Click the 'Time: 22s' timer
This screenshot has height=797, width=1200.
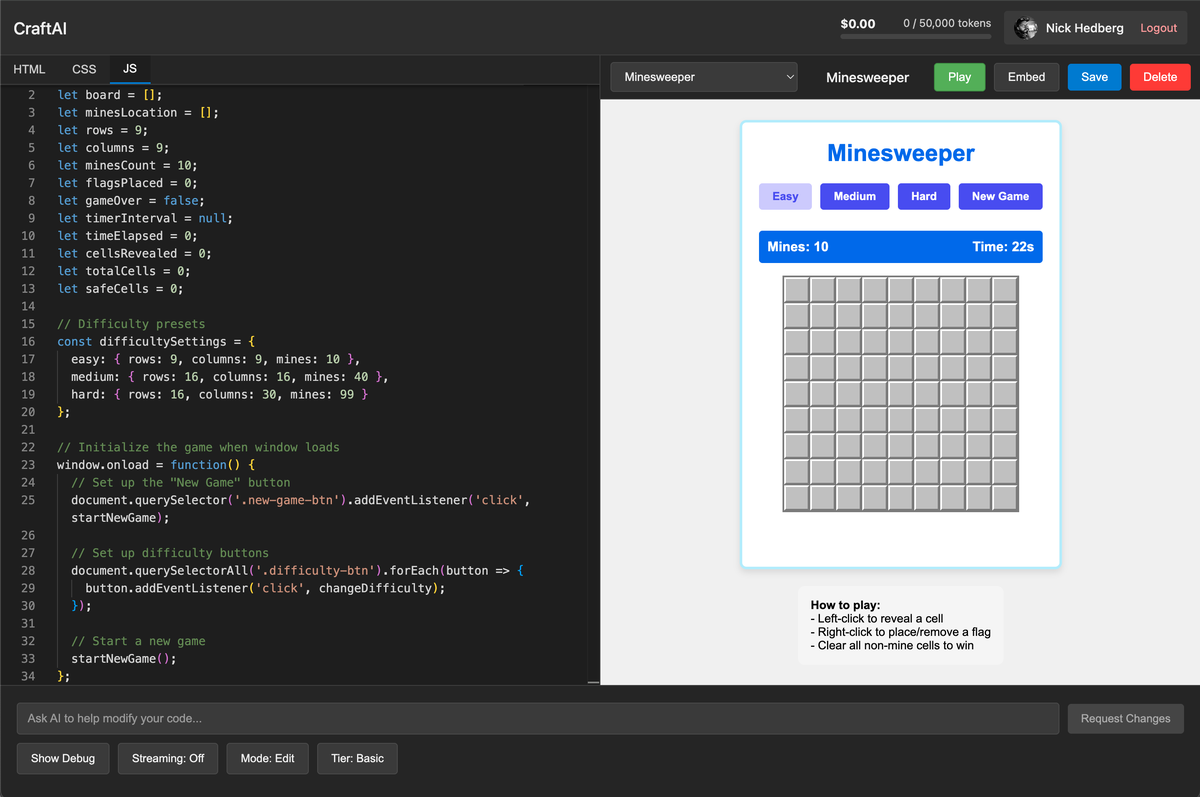pos(1003,246)
